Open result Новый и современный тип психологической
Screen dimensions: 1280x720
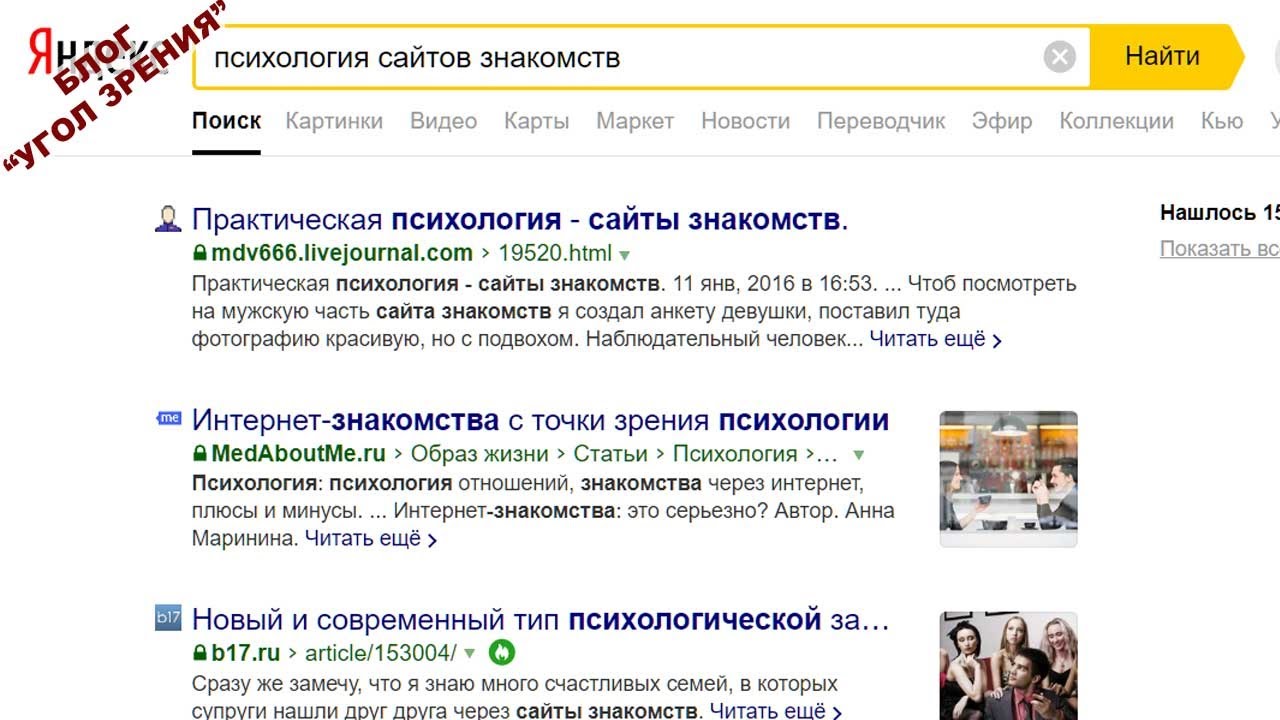pyautogui.click(x=540, y=620)
